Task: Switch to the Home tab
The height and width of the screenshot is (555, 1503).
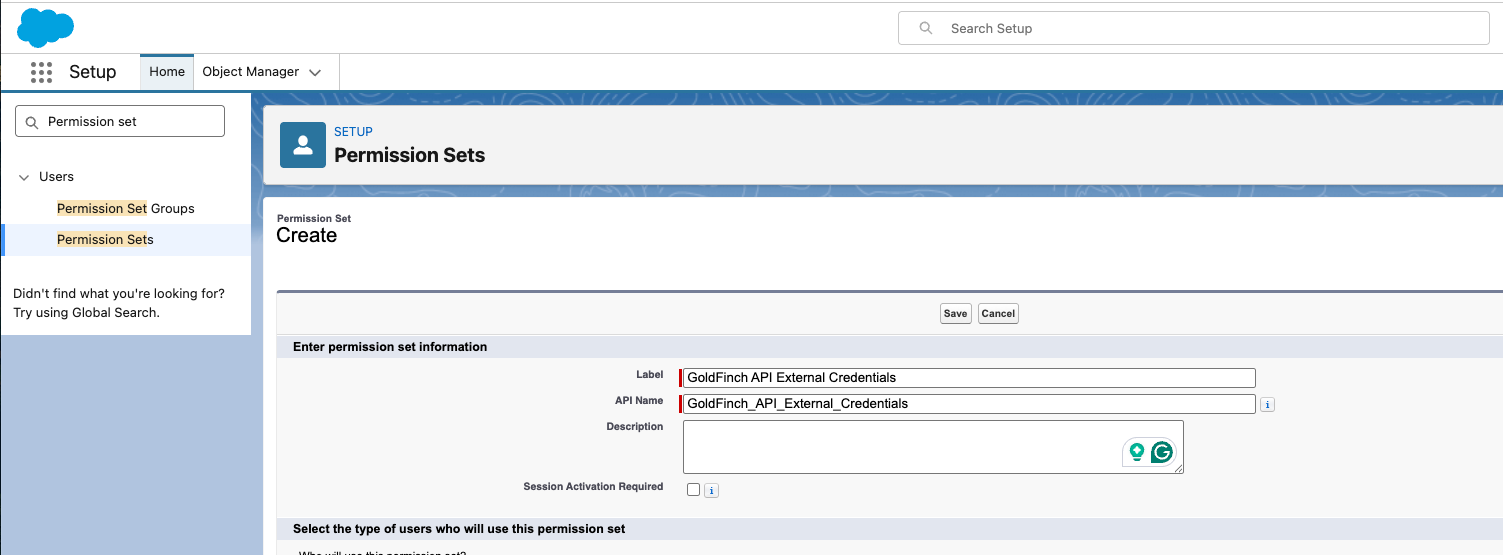Action: 167,72
